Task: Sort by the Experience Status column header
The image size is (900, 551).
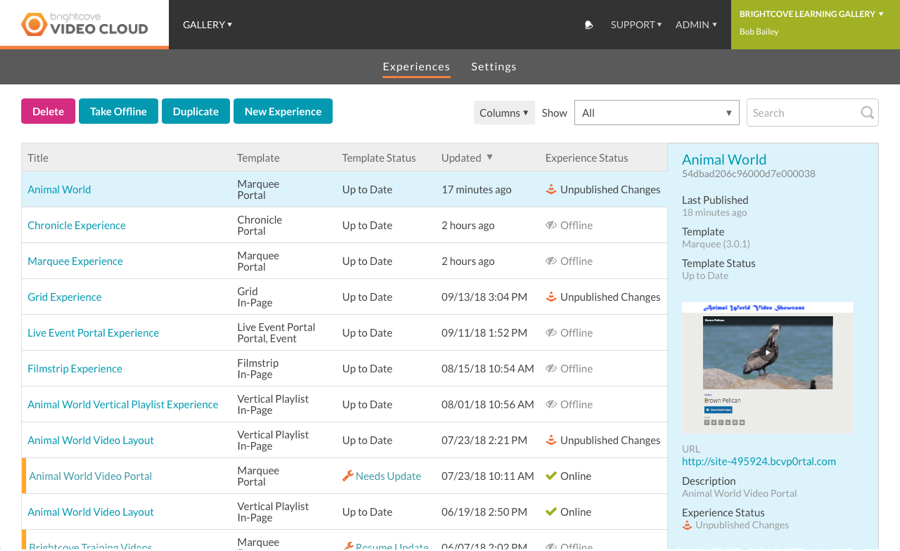Action: (x=587, y=158)
